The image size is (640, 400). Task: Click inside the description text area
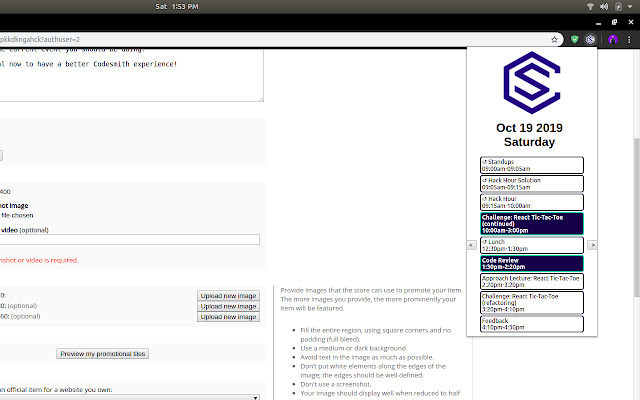tap(131, 76)
